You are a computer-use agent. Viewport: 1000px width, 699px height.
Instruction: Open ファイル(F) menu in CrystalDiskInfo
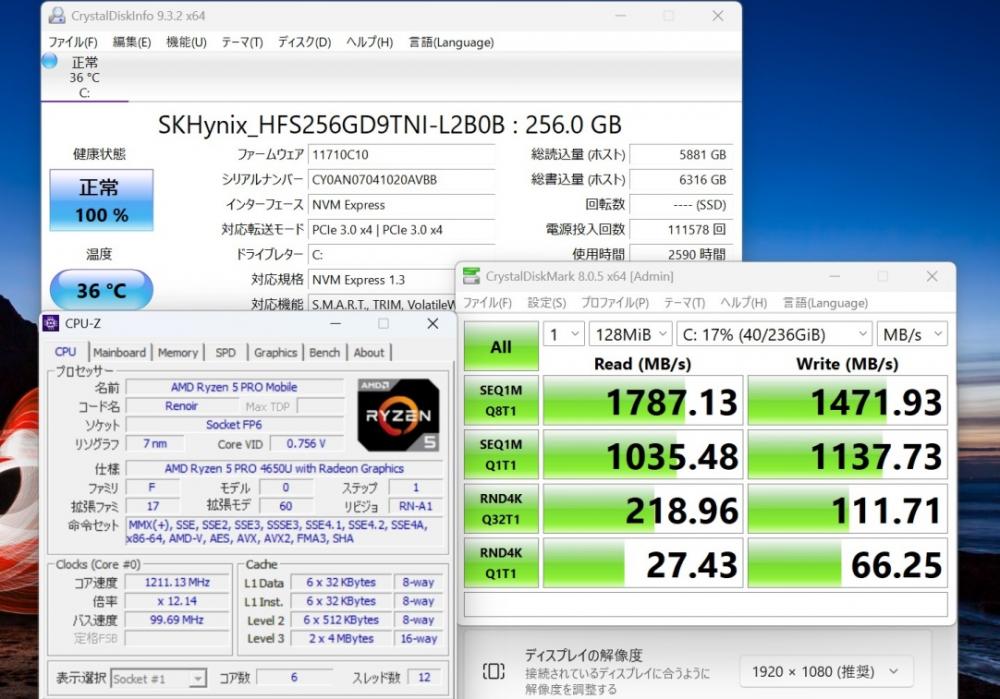tap(73, 42)
